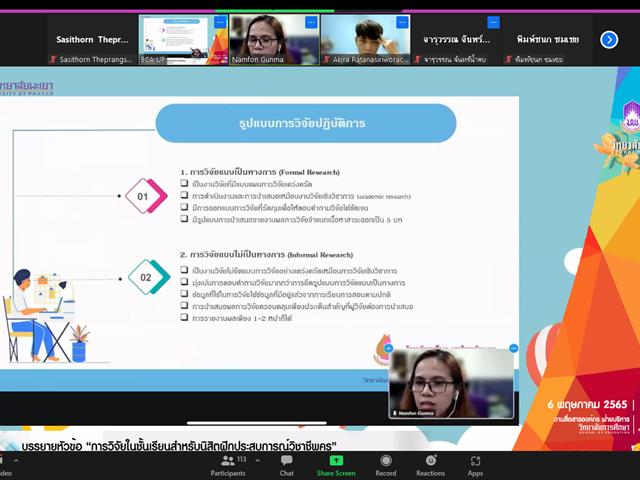
Task: Click bullet line mentioning 1-2 หน้า
Action: pyautogui.click(x=237, y=318)
